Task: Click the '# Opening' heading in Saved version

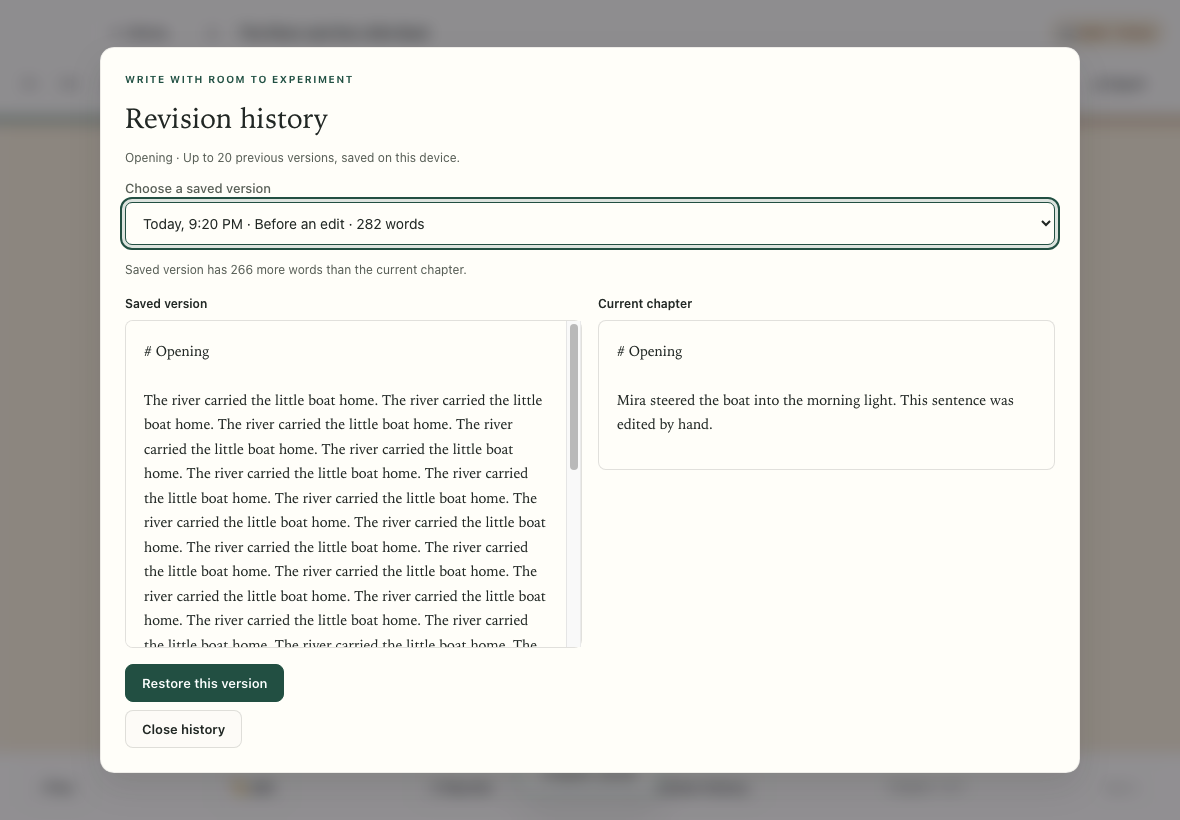Action: pos(177,351)
